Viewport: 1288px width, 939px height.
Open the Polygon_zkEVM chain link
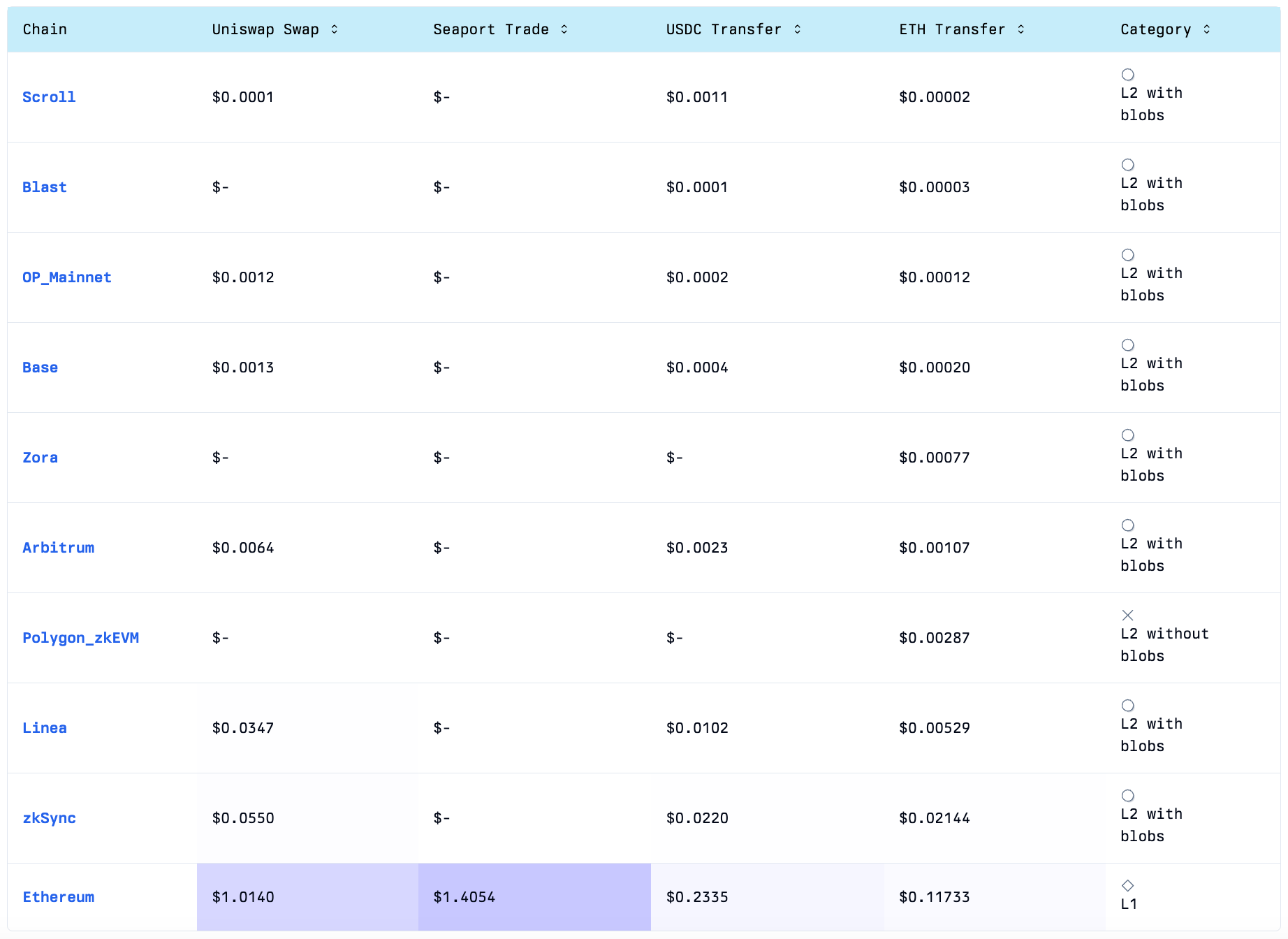tap(81, 638)
